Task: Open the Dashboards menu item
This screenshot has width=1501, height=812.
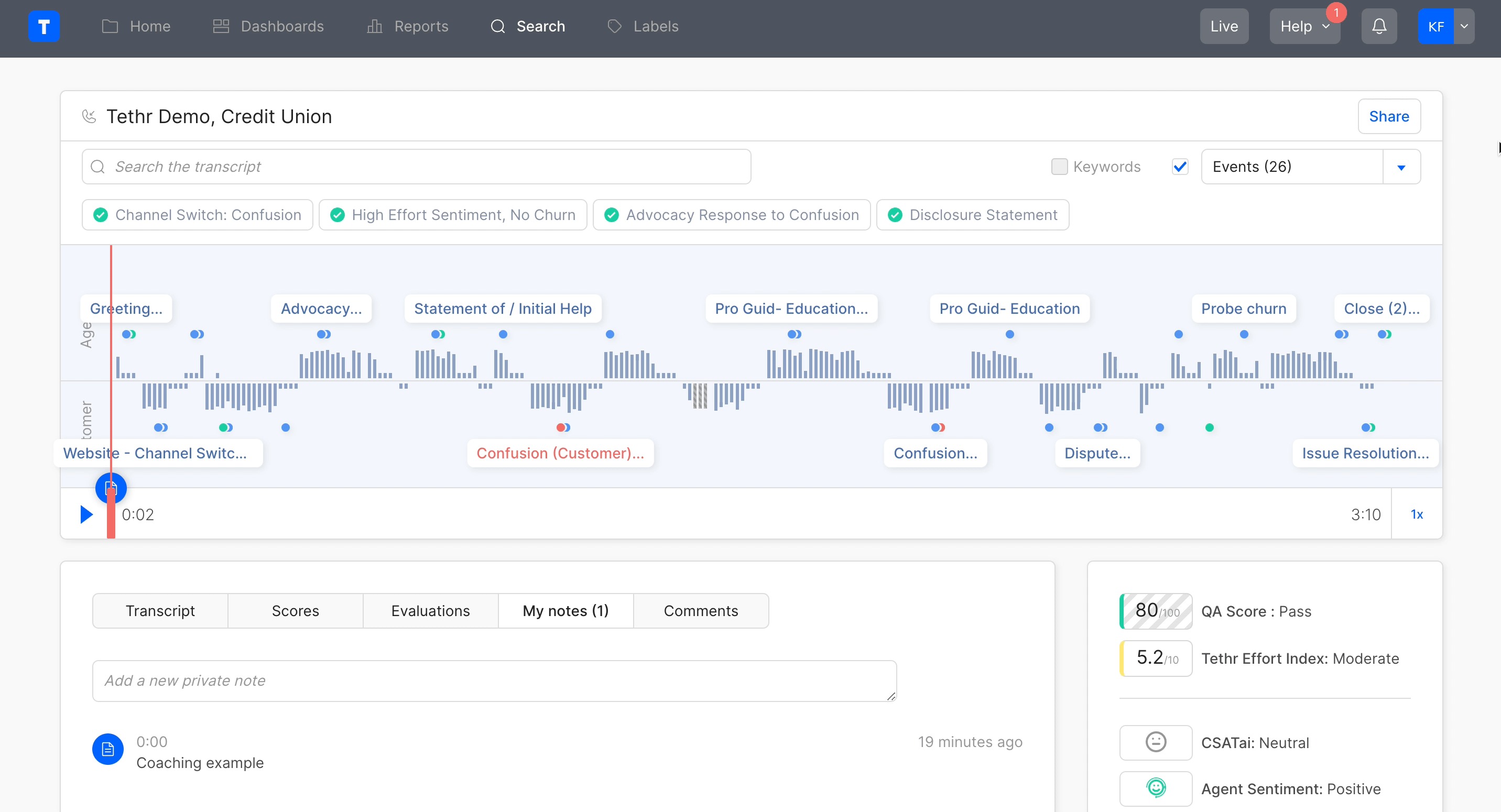Action: coord(268,26)
